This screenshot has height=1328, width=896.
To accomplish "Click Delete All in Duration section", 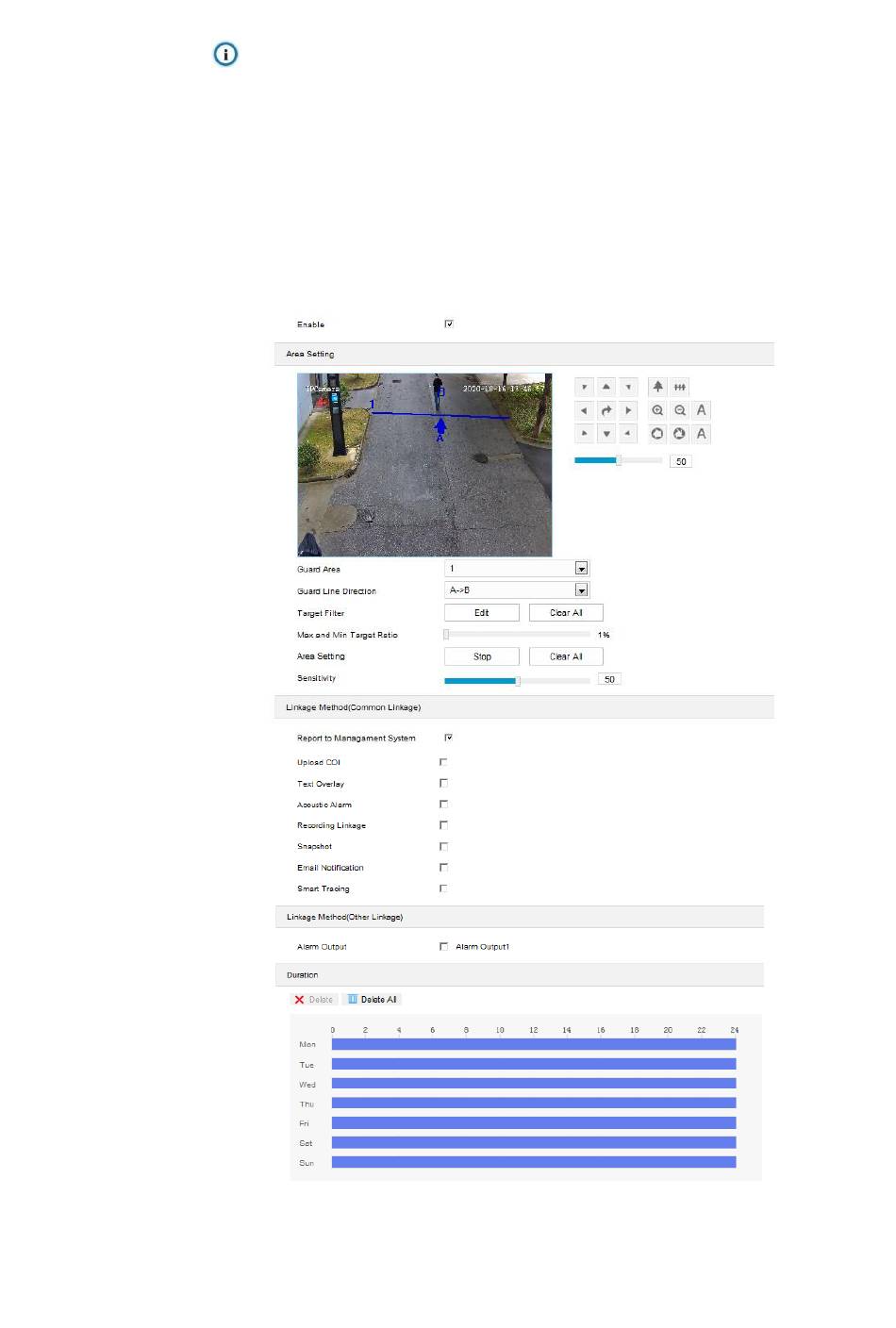I will pos(372,999).
